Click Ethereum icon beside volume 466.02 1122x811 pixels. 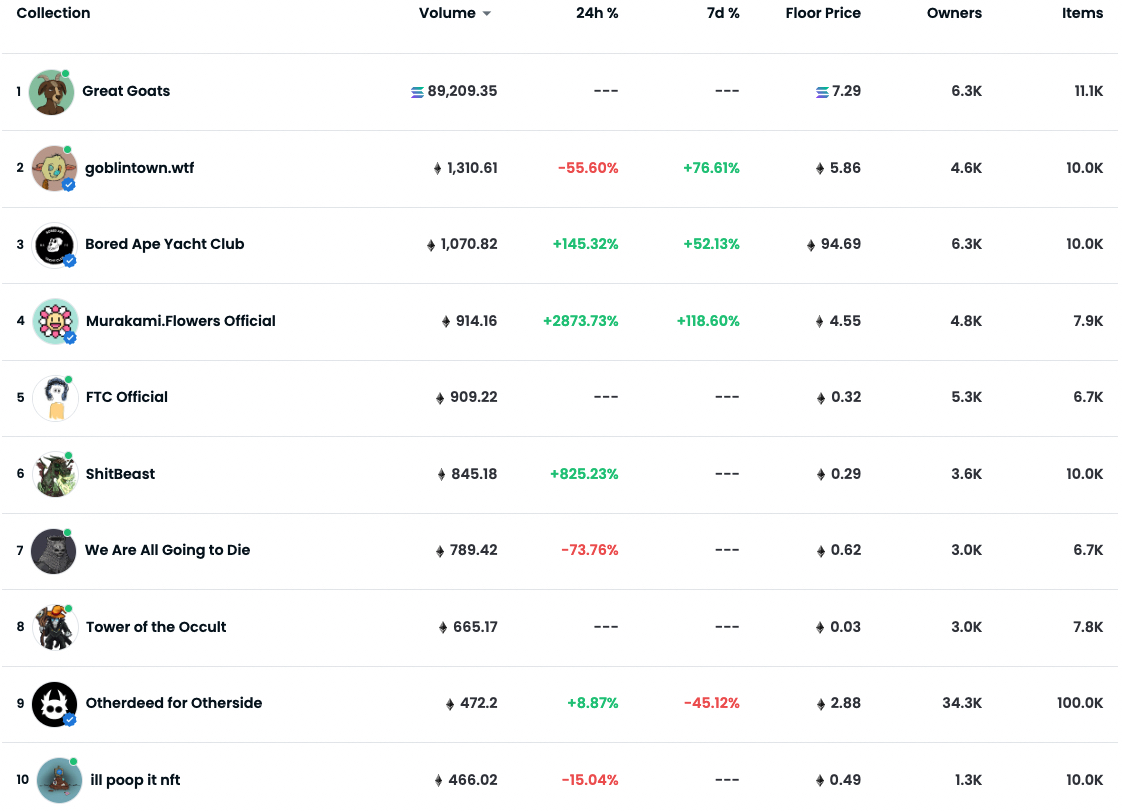439,781
